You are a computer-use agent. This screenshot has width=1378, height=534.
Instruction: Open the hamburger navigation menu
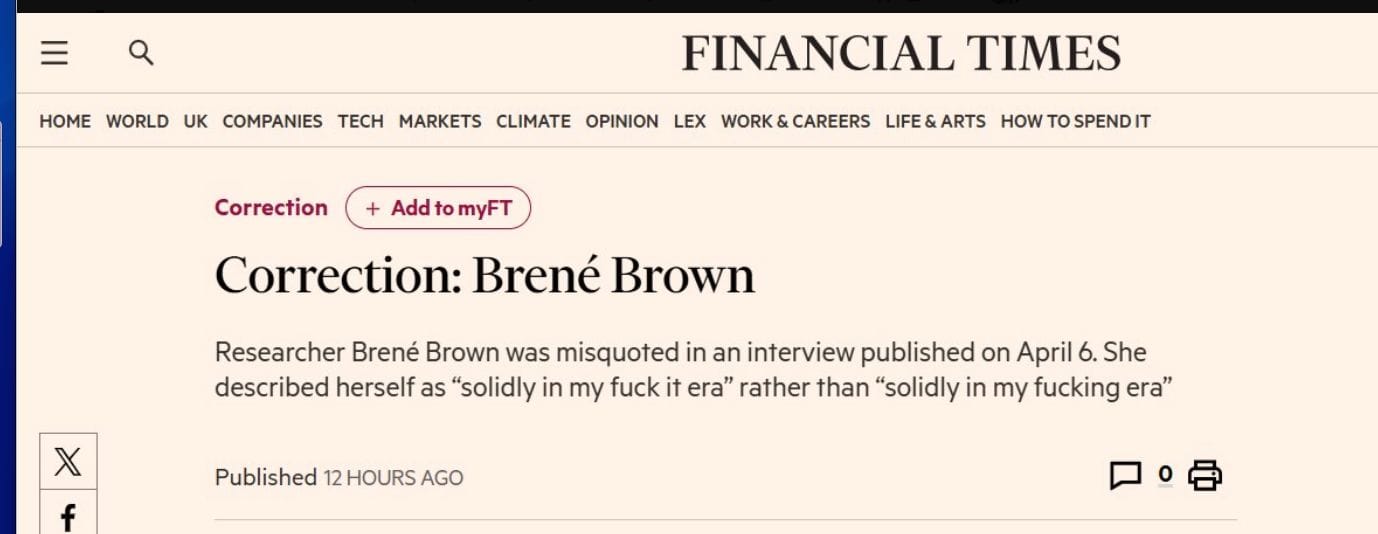[54, 53]
